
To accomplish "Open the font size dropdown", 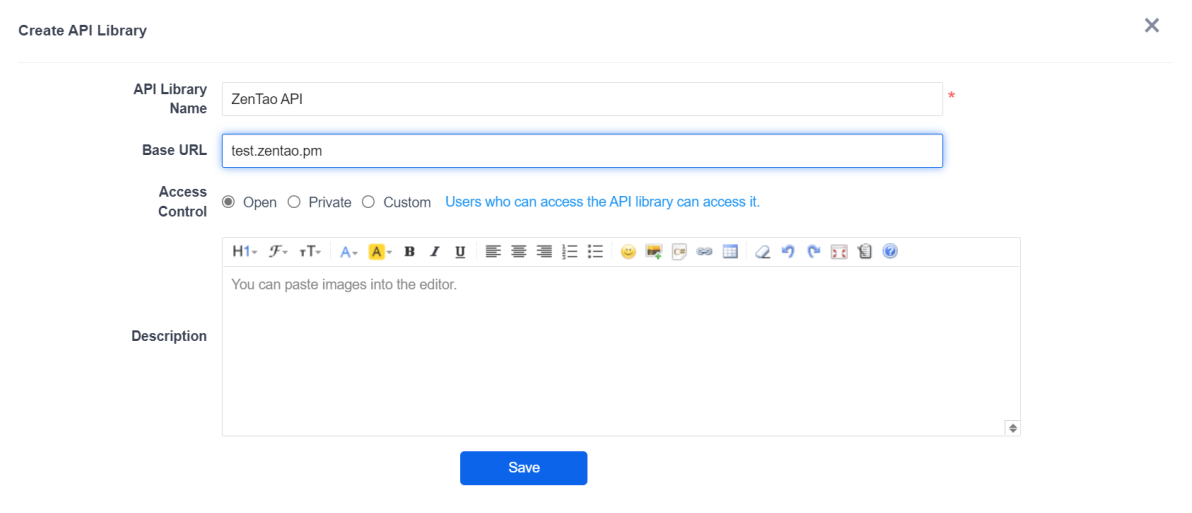I will point(309,252).
